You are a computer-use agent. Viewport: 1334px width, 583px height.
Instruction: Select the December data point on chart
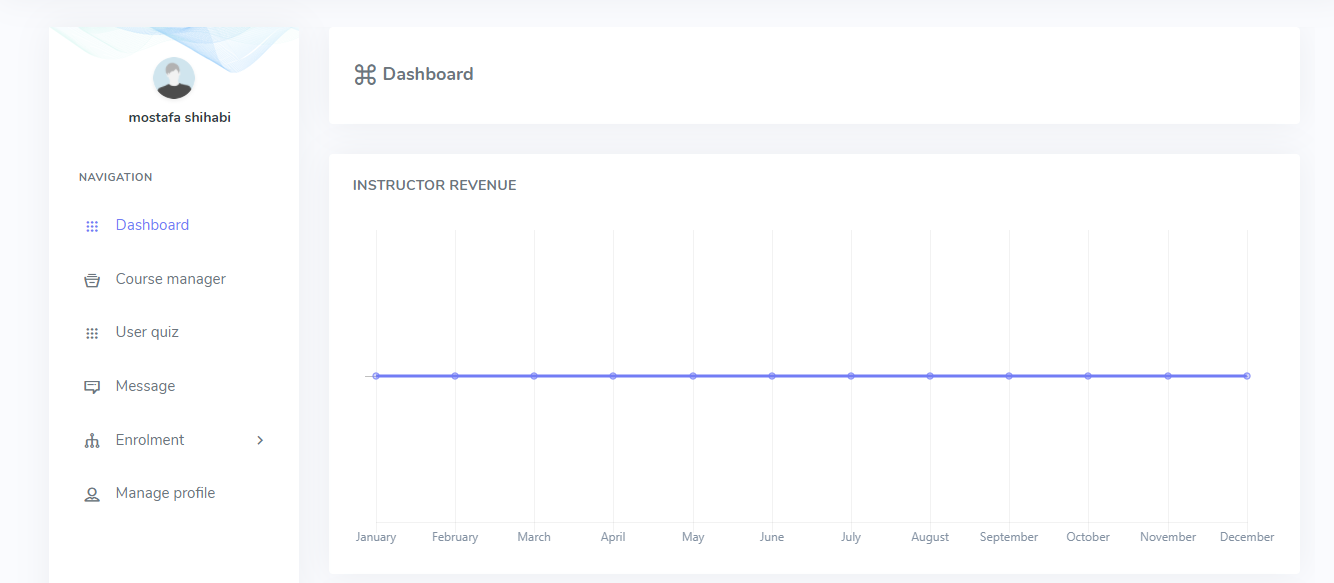pos(1247,376)
